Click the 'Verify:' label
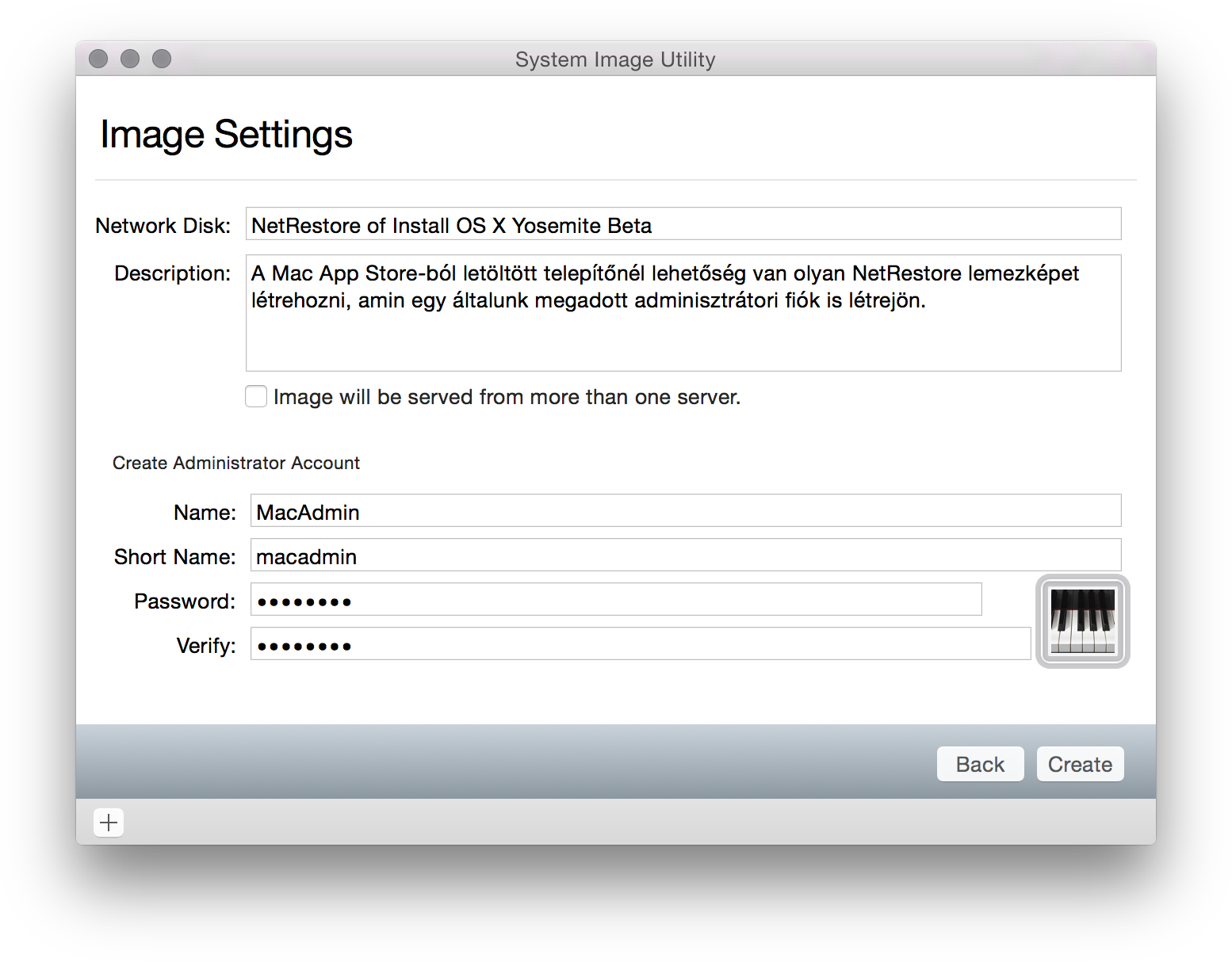This screenshot has height=962, width=1232. [x=206, y=646]
